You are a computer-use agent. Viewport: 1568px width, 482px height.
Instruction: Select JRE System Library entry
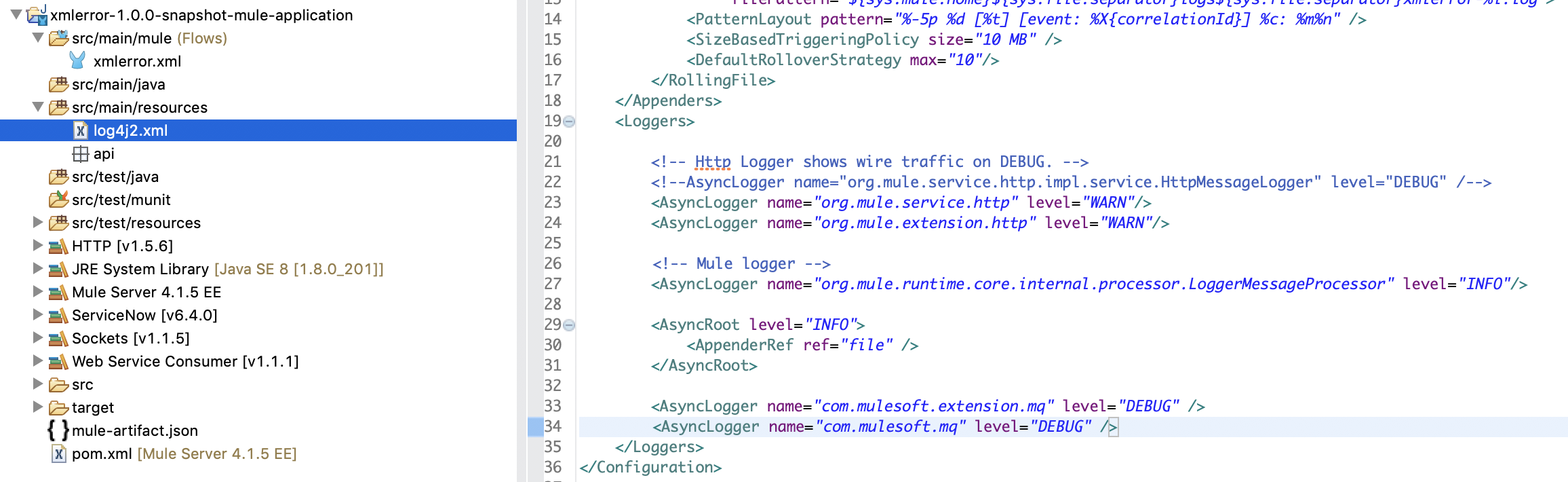tap(140, 269)
